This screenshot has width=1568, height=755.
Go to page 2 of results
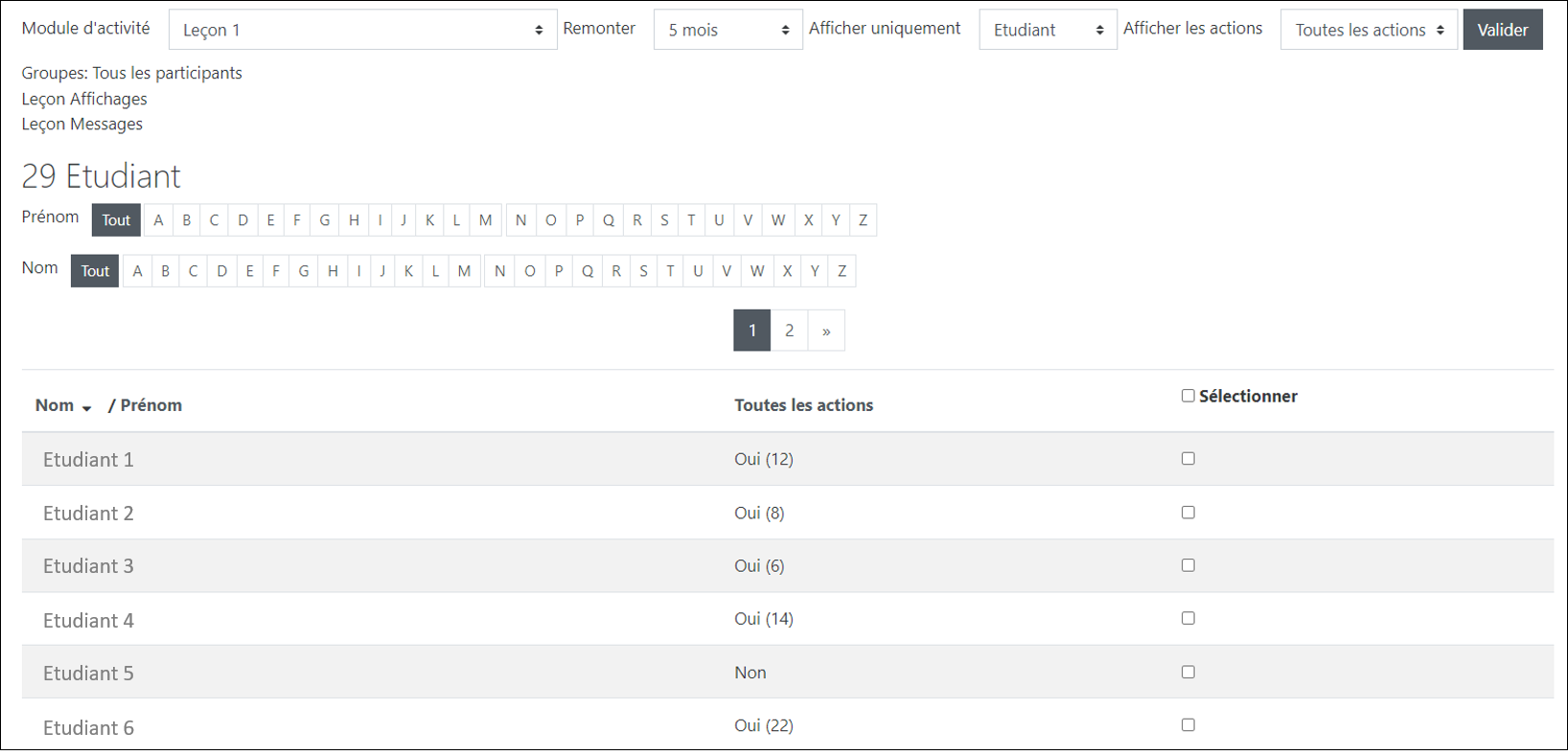tap(789, 331)
